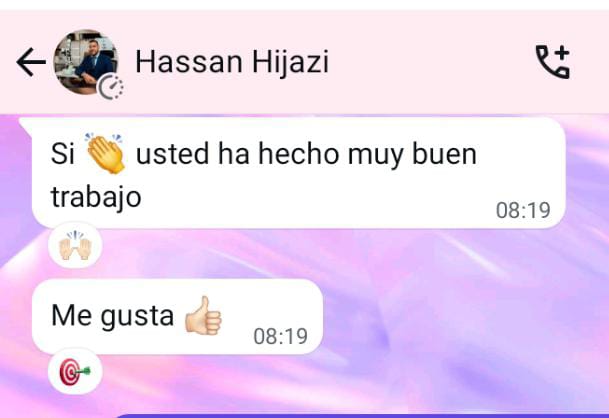Tap the word "trabajo" in the message

tap(96, 198)
